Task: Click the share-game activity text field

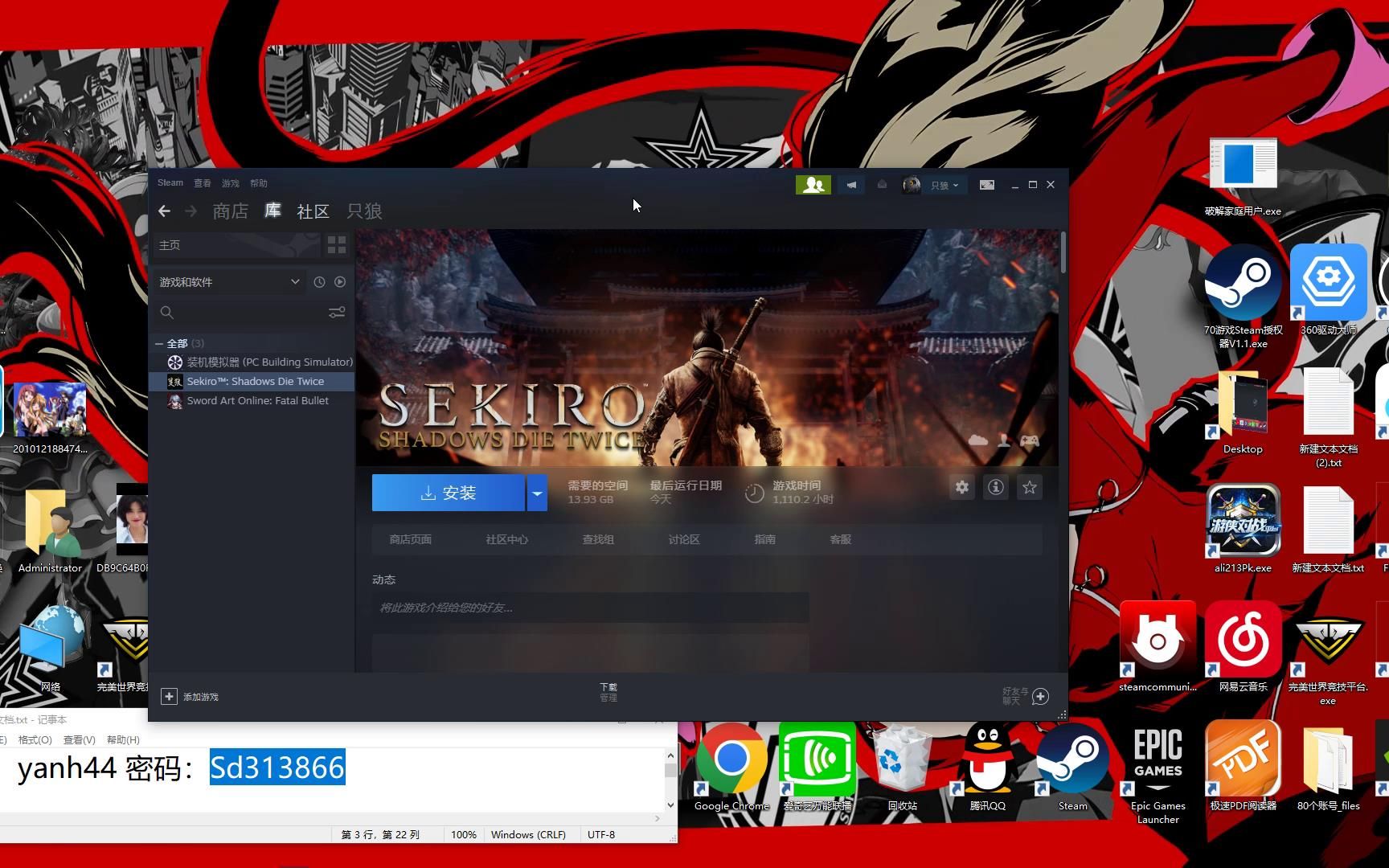Action: coord(591,608)
